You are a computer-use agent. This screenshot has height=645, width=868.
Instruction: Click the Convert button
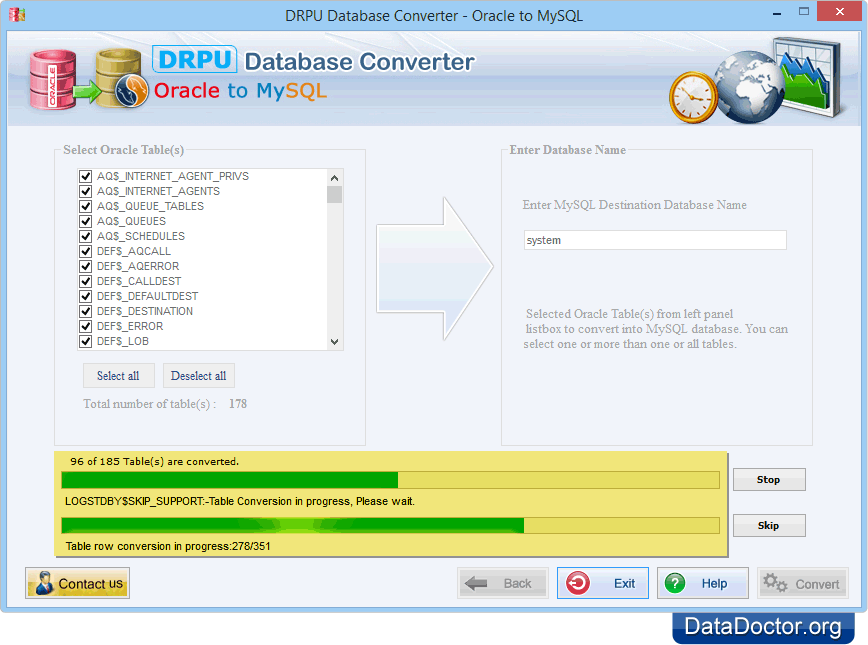(803, 583)
